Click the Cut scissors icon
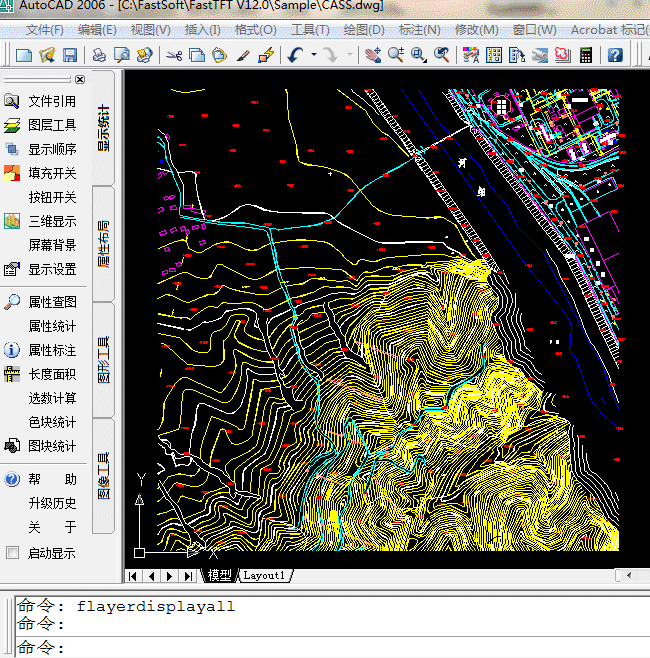 click(x=174, y=55)
